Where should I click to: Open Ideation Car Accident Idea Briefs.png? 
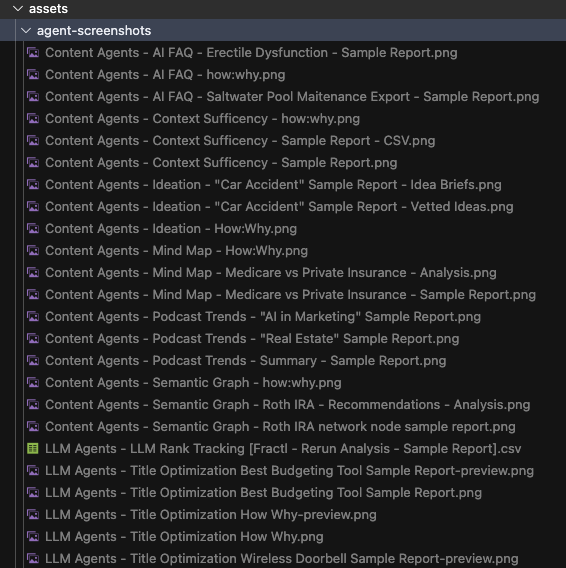(273, 185)
